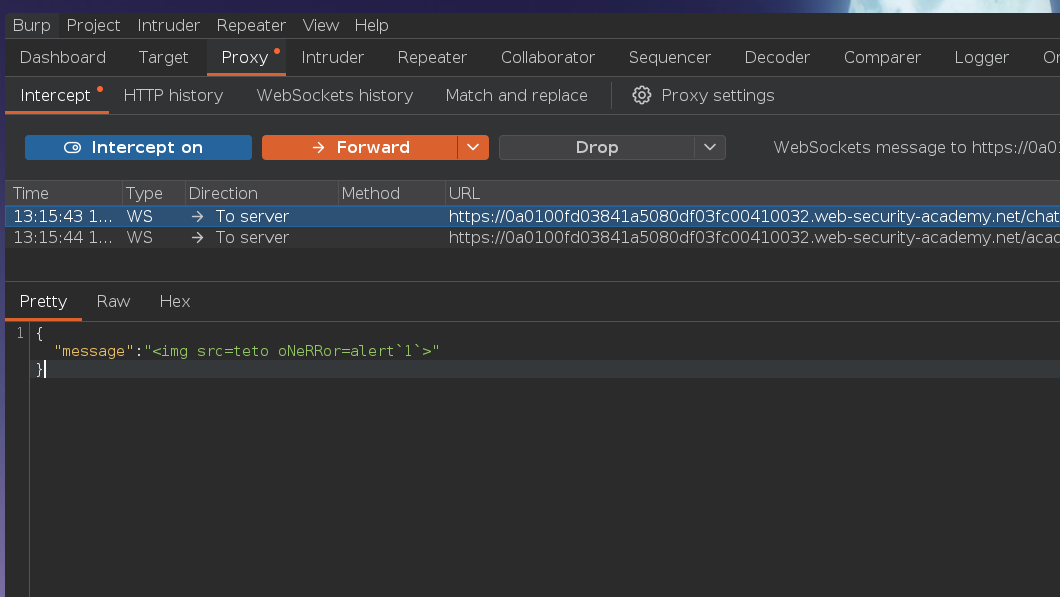
Task: Open the Help menu
Action: click(x=371, y=26)
